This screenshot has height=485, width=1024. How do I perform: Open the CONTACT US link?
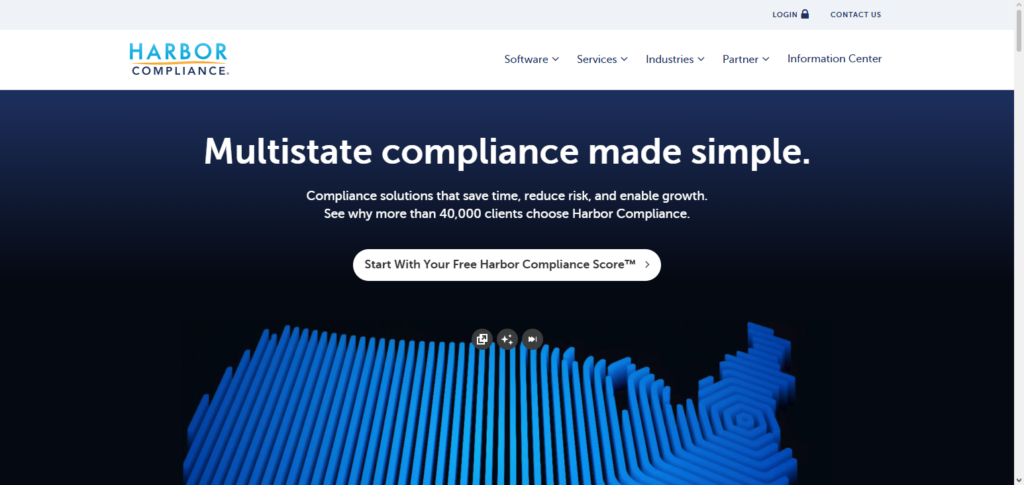pyautogui.click(x=855, y=15)
